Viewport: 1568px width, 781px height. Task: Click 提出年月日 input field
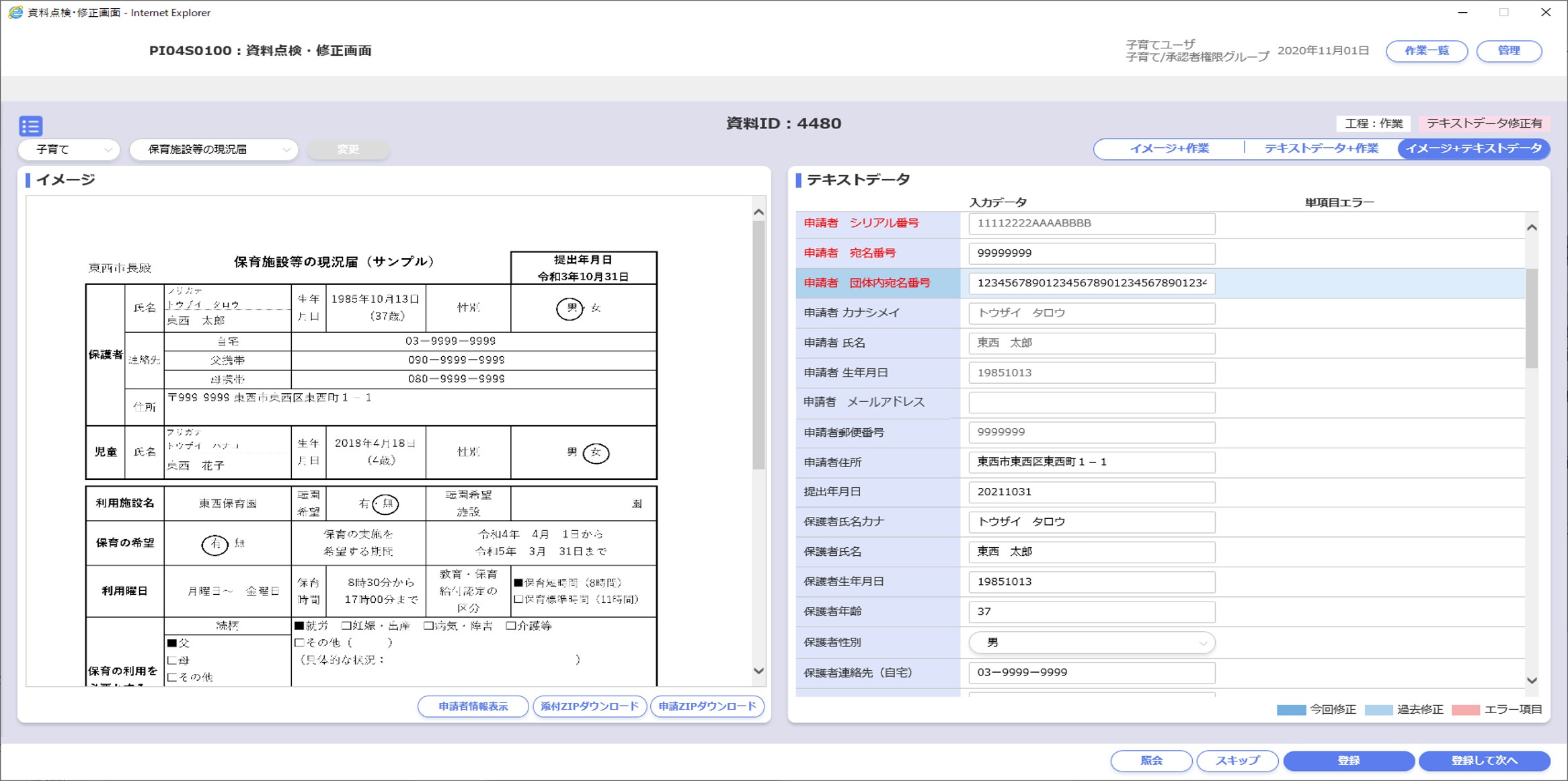(1091, 492)
